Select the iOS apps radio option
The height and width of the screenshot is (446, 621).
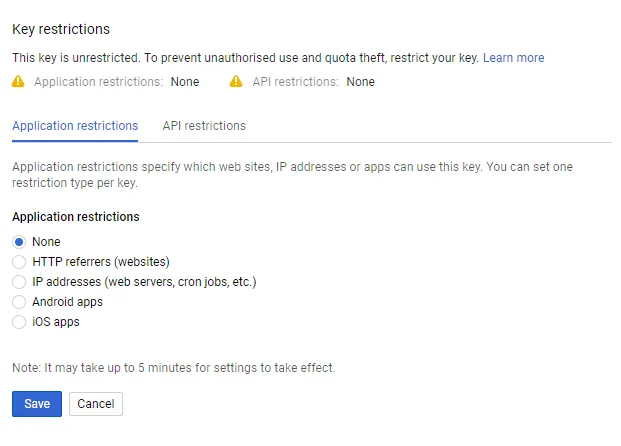19,322
